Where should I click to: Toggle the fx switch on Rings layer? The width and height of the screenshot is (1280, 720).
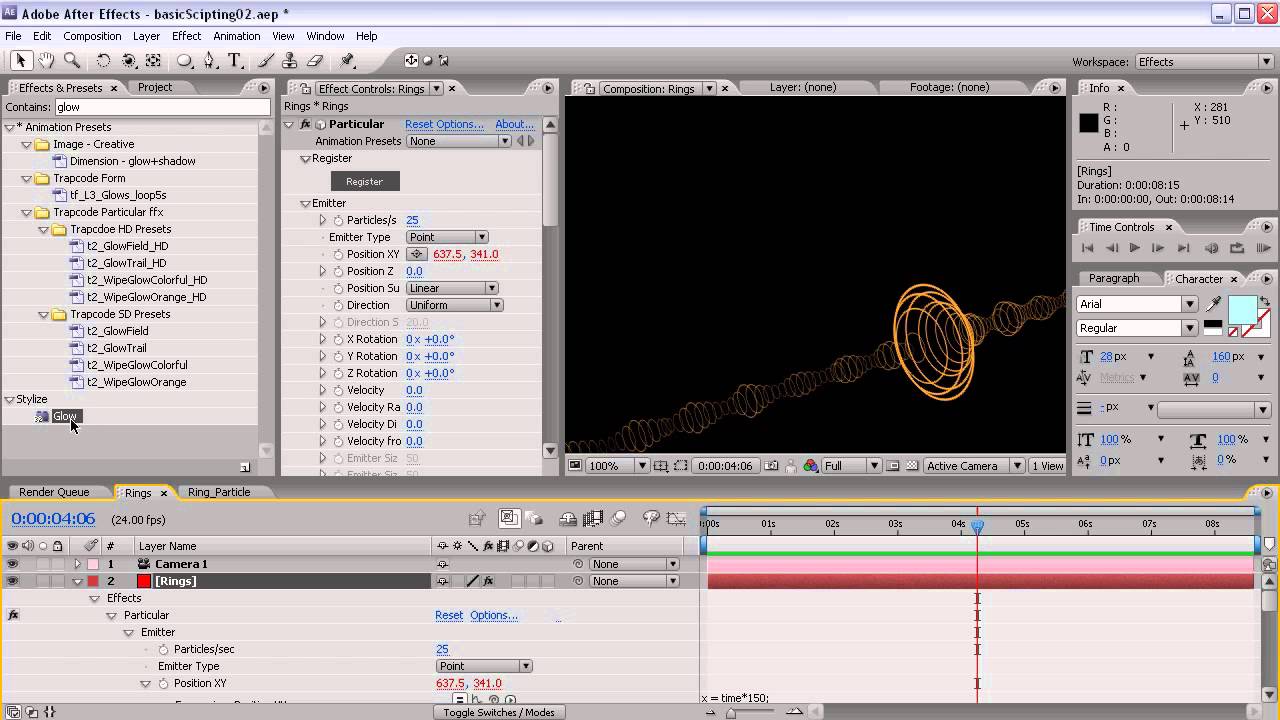(x=488, y=581)
